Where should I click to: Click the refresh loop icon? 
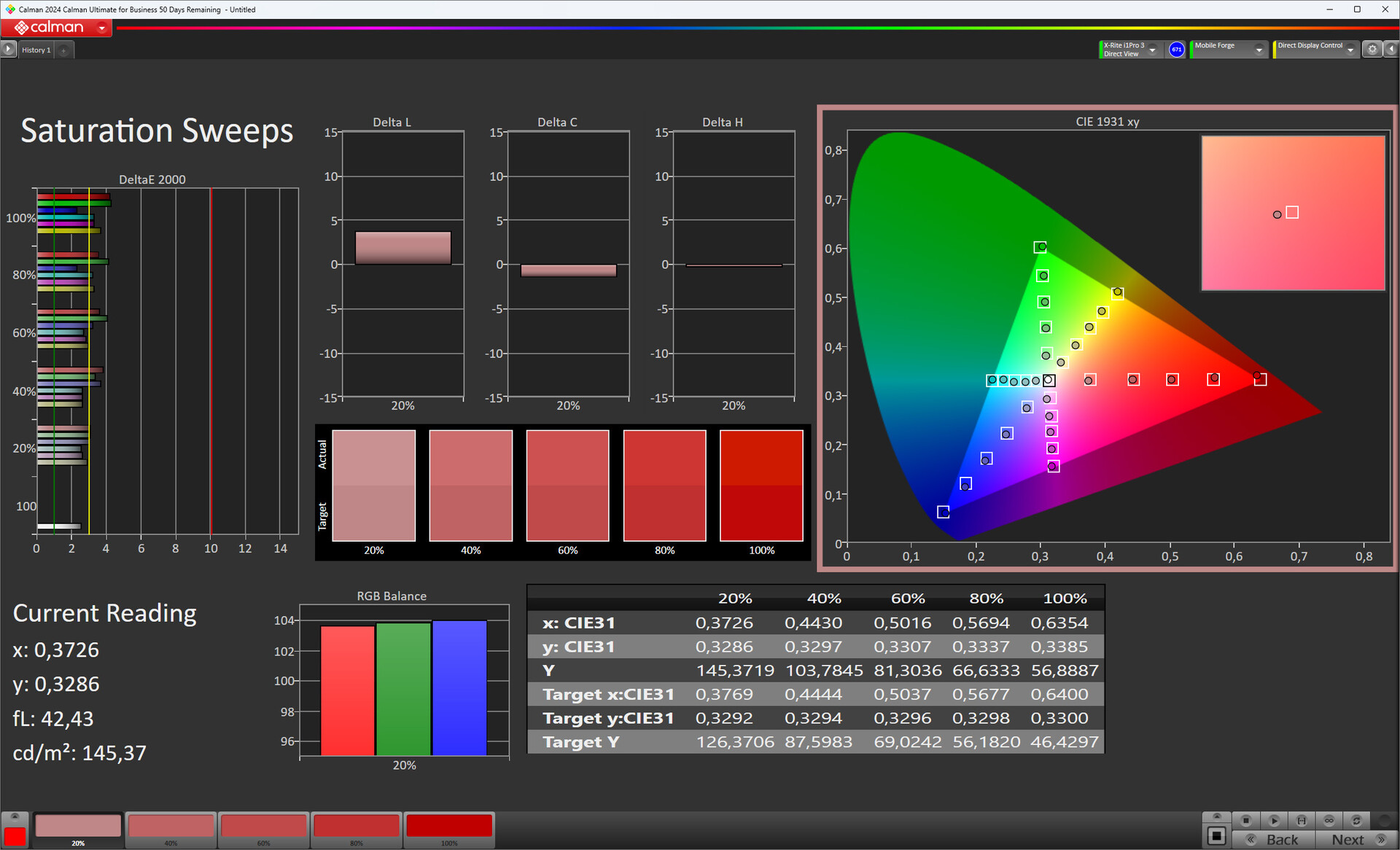[x=1356, y=820]
